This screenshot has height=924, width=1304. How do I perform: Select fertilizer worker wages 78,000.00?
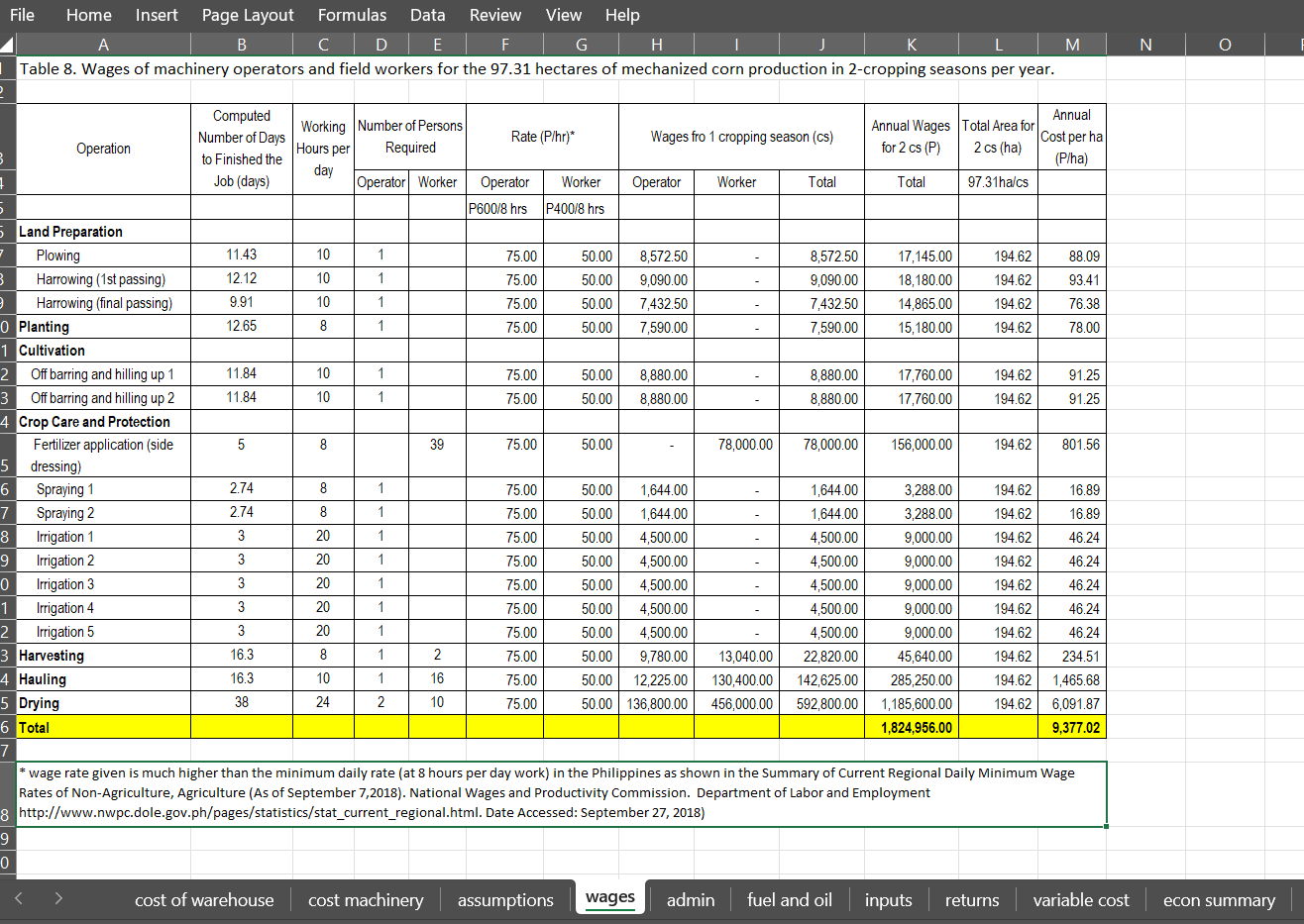736,456
